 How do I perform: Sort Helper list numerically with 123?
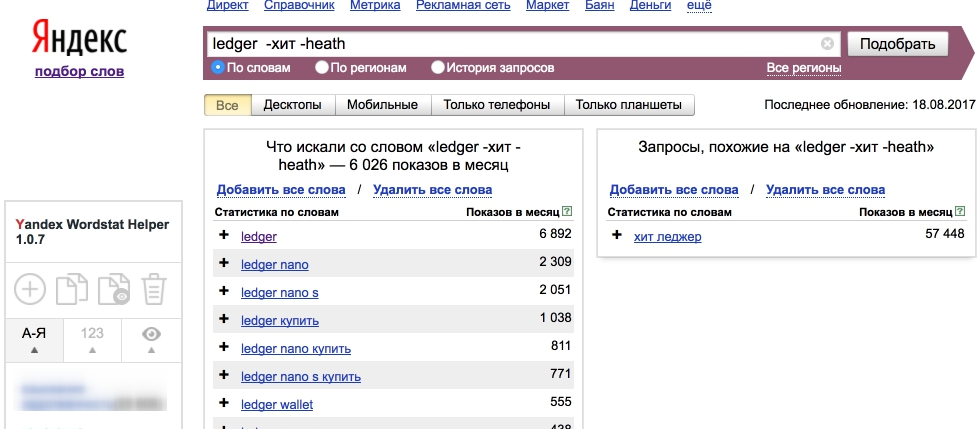(92, 339)
